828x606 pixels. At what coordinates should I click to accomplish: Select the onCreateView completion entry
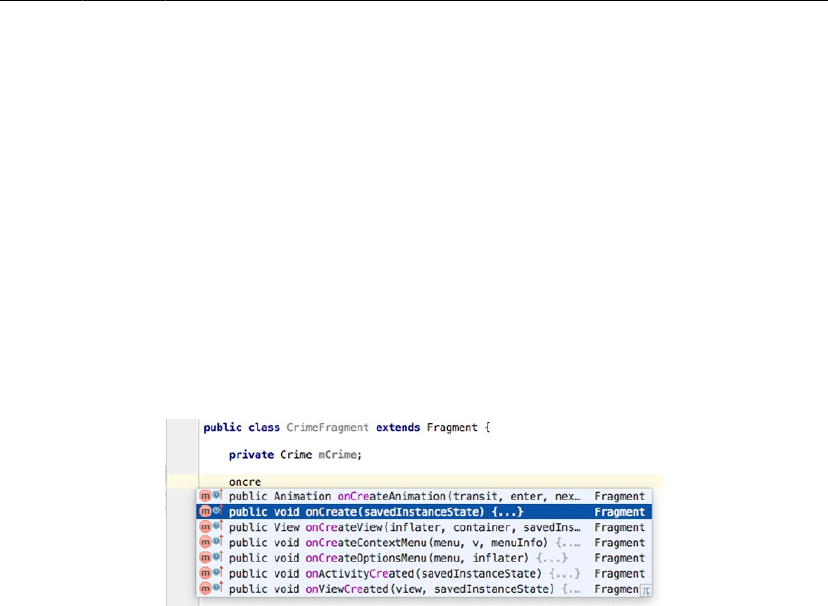point(424,527)
